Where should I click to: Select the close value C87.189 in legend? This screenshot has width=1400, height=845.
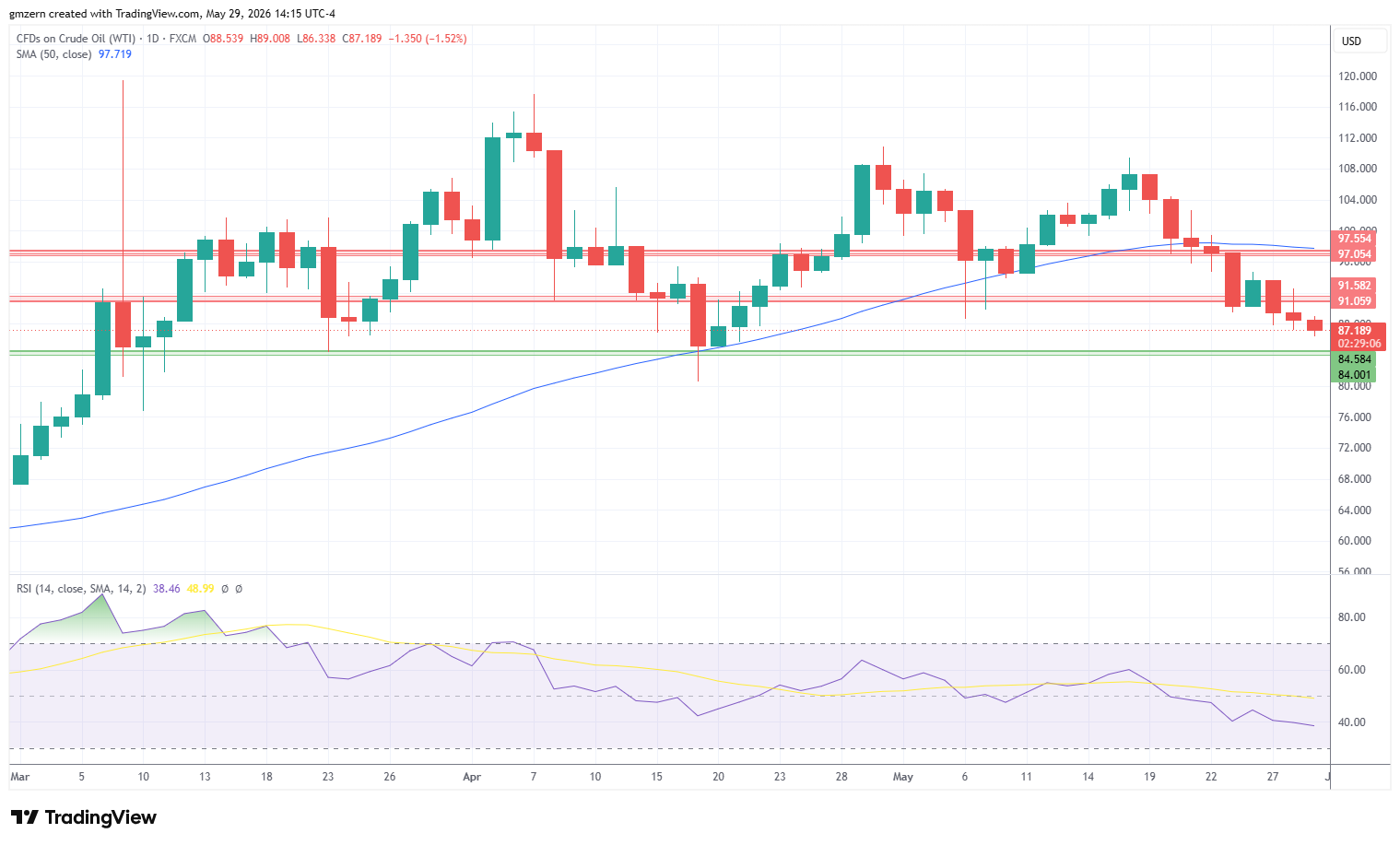[361, 39]
